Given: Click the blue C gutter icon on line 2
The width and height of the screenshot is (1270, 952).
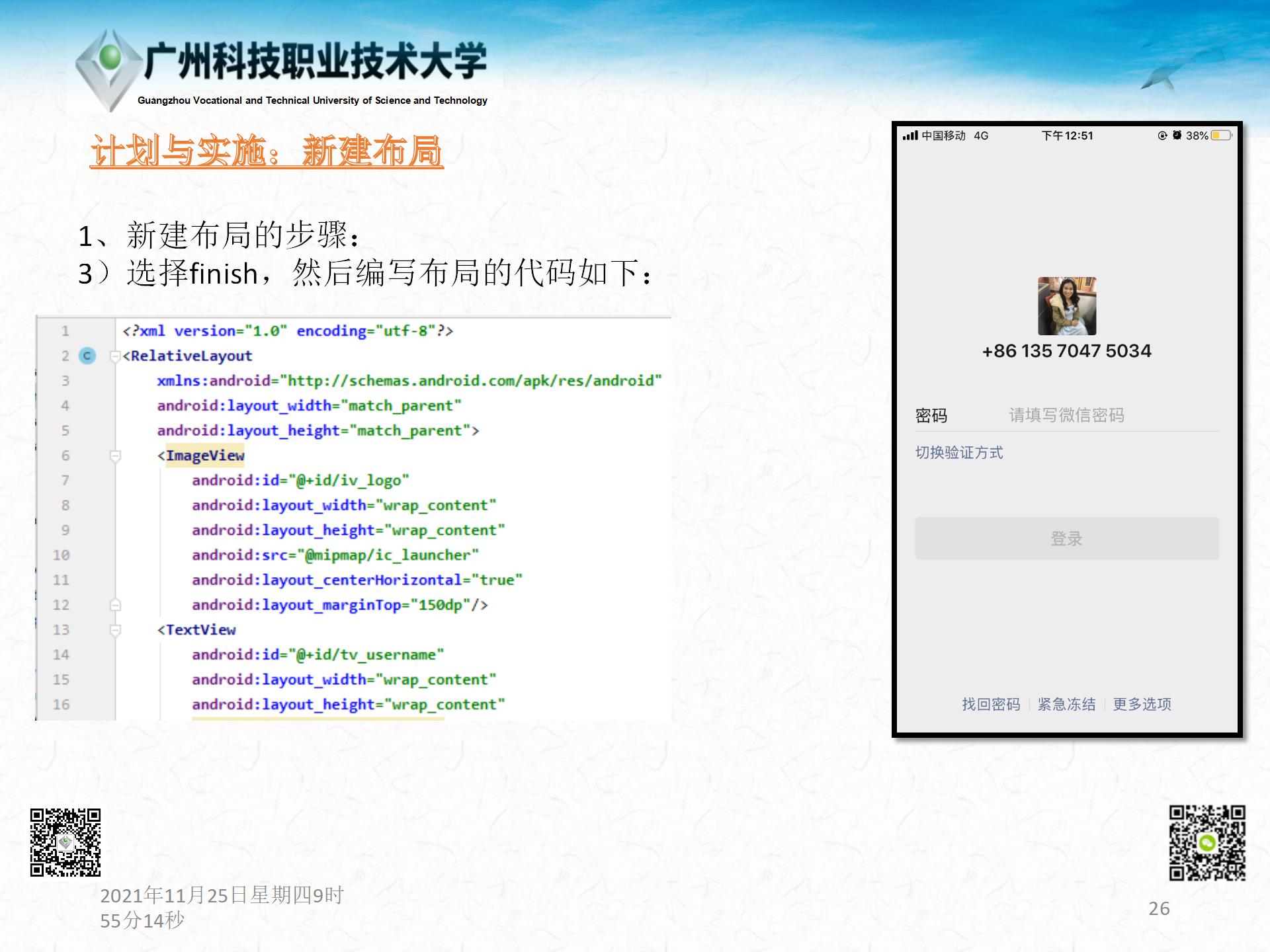Looking at the screenshot, I should pos(87,356).
